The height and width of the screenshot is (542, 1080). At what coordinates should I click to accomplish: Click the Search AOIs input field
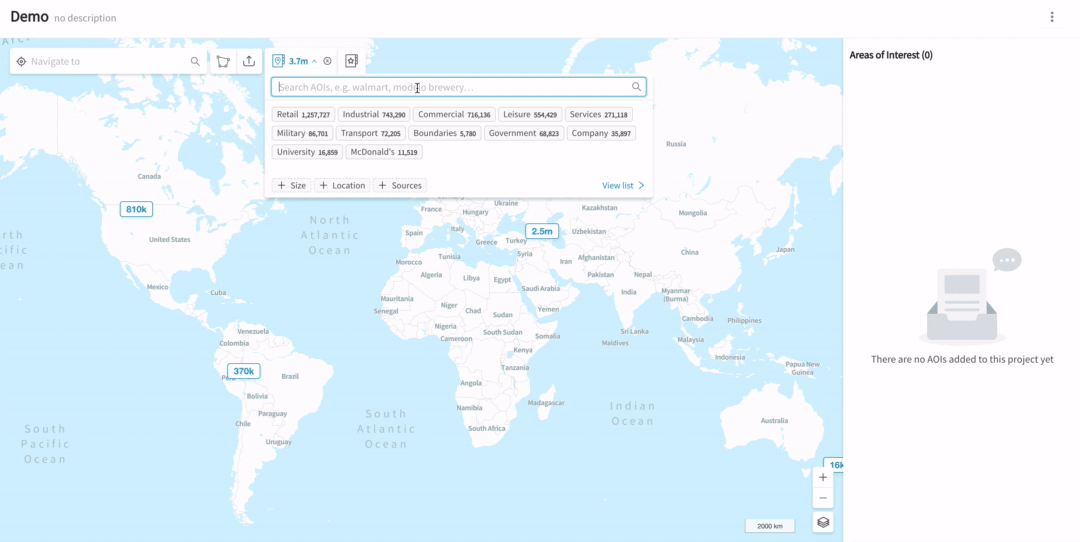click(458, 87)
